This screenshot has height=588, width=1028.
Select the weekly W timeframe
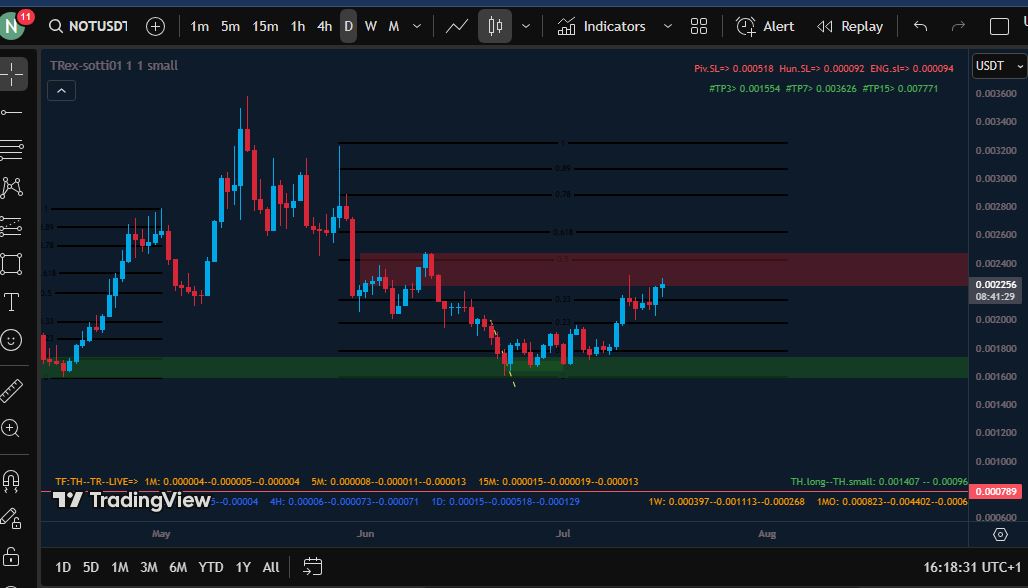[370, 26]
